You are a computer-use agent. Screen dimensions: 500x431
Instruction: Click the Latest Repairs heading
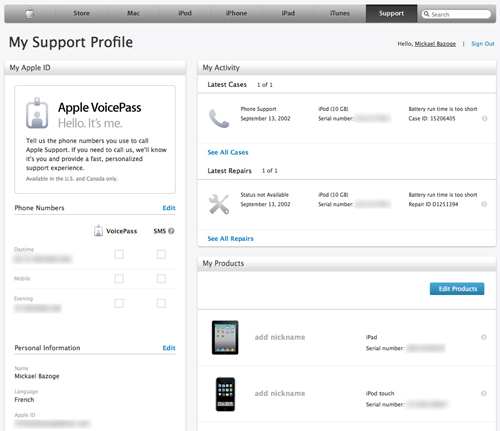click(x=229, y=171)
